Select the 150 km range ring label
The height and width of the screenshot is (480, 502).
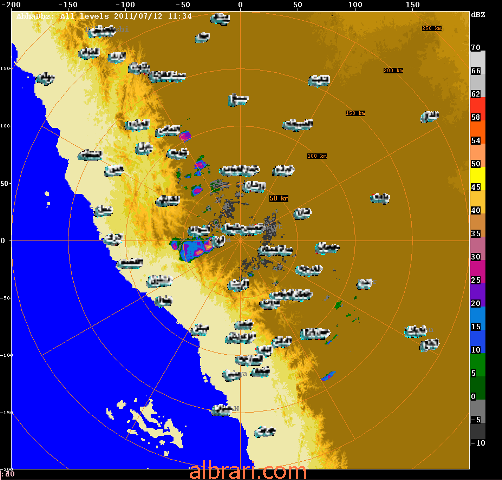click(x=355, y=113)
